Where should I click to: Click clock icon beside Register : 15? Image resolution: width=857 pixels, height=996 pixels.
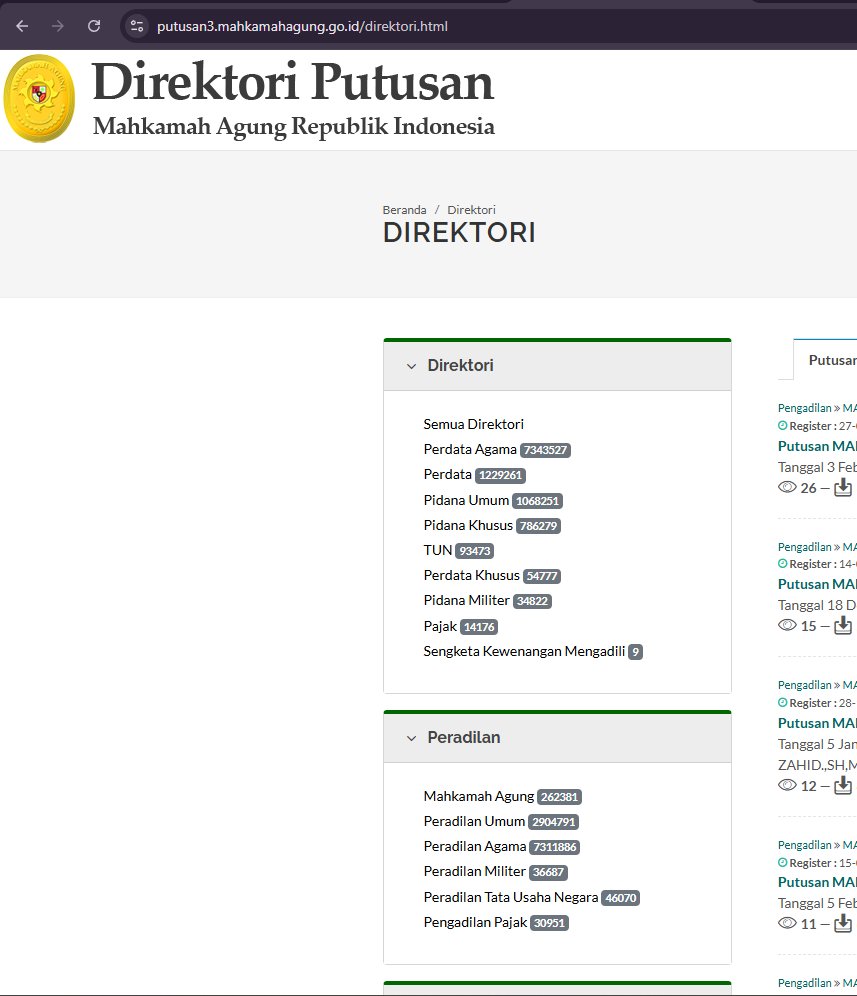tap(783, 863)
